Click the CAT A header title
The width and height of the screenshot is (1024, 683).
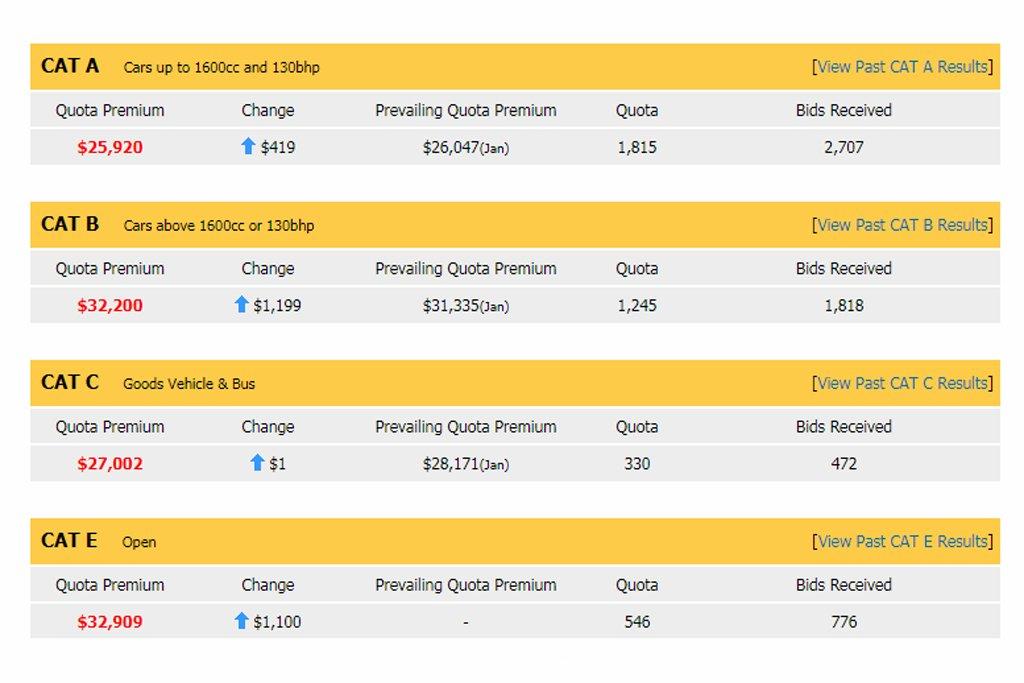tap(70, 66)
